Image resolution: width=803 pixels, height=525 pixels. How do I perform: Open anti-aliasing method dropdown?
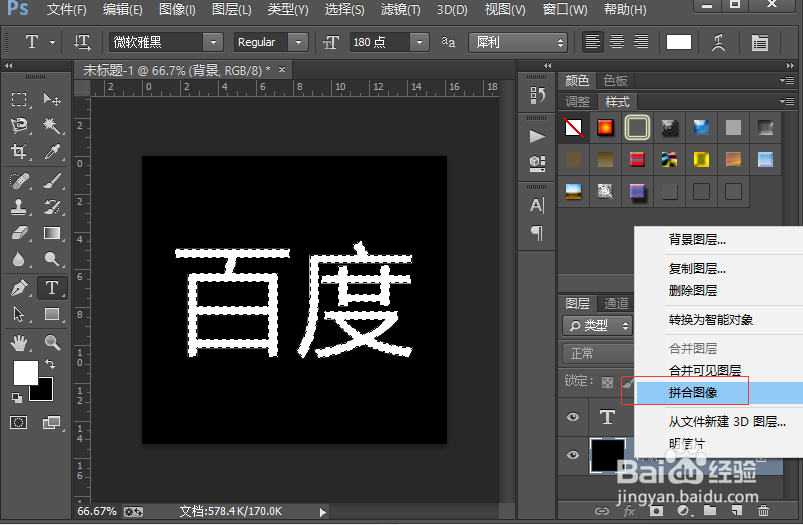518,42
